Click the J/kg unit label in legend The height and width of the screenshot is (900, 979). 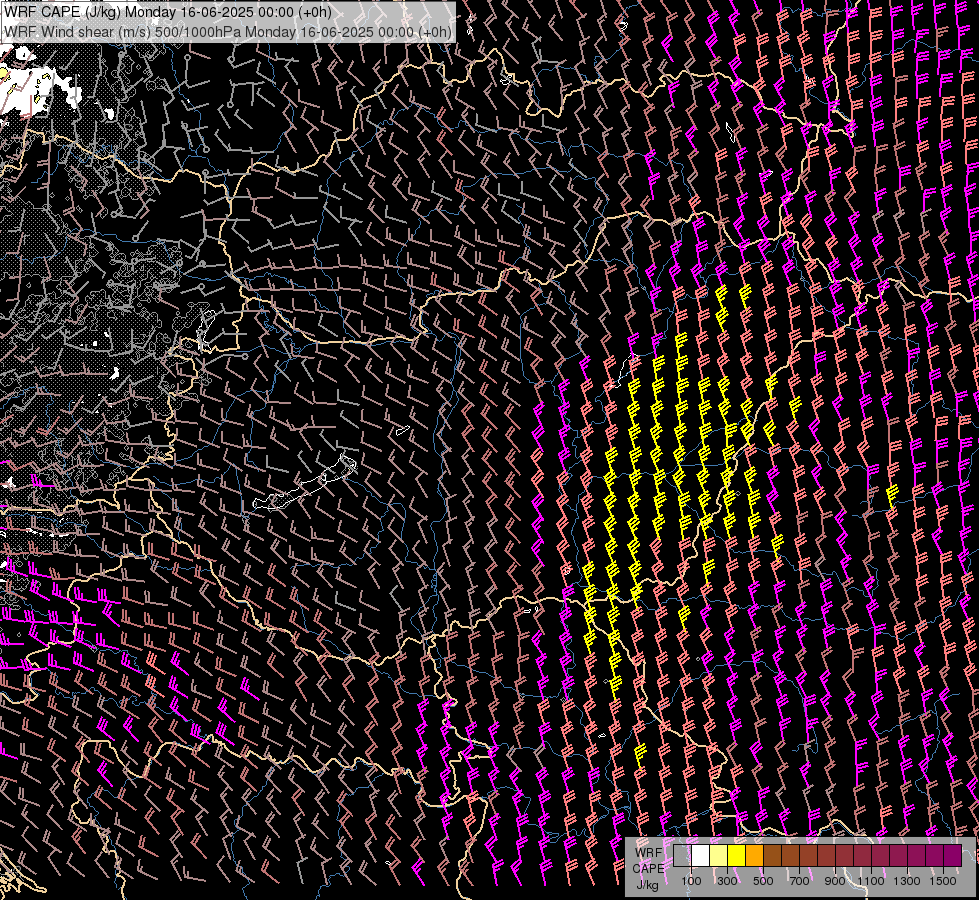click(647, 885)
